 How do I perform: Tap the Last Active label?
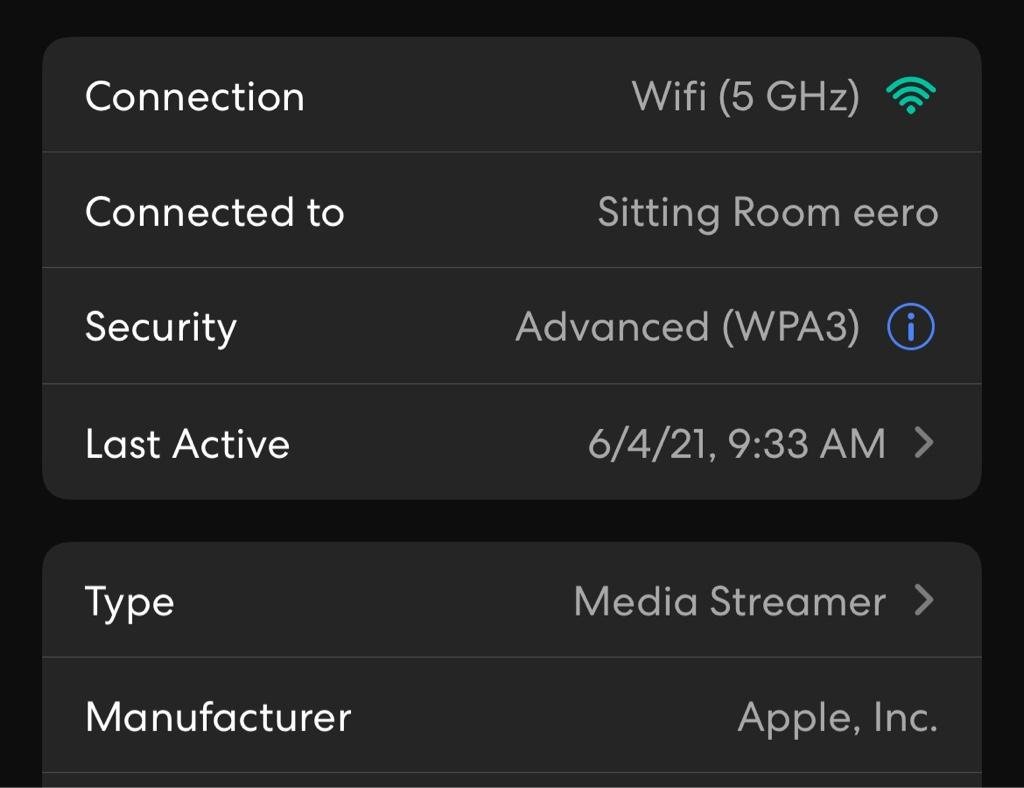pyautogui.click(x=187, y=444)
